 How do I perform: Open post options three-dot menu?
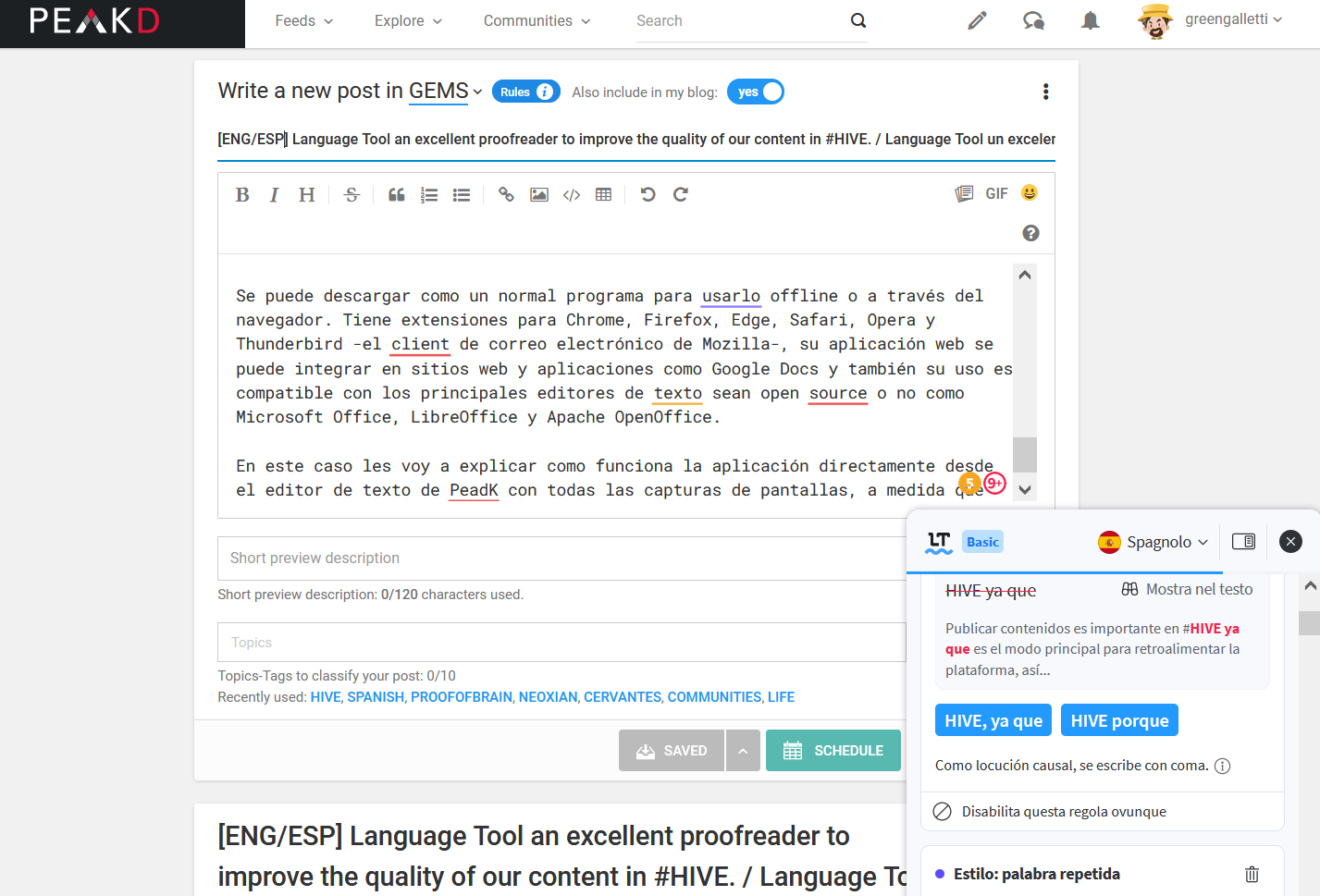[1045, 92]
